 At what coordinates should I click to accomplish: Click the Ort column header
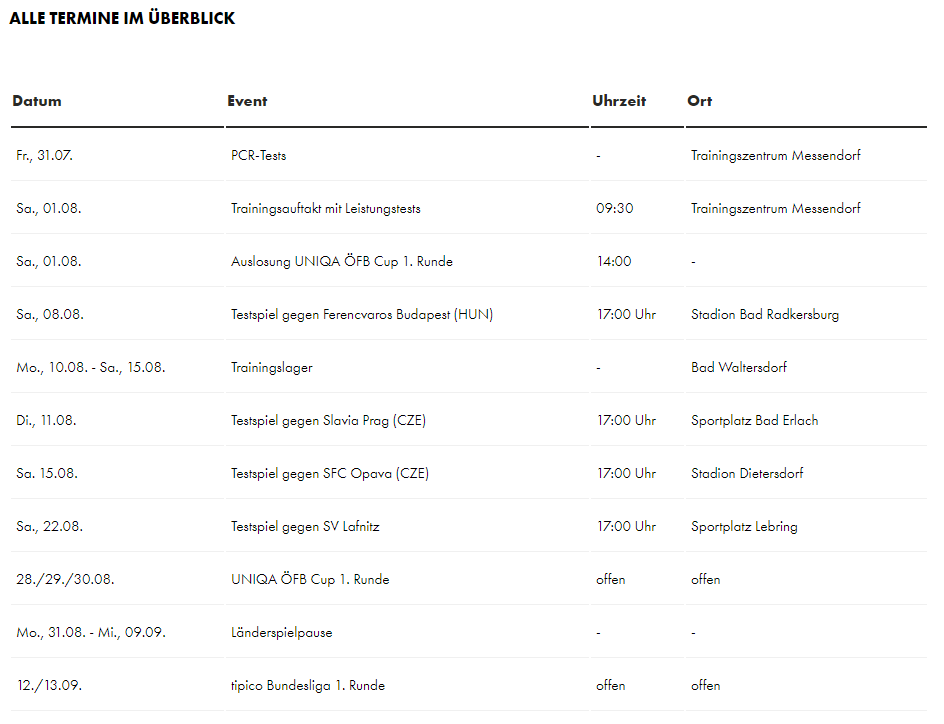click(x=700, y=101)
